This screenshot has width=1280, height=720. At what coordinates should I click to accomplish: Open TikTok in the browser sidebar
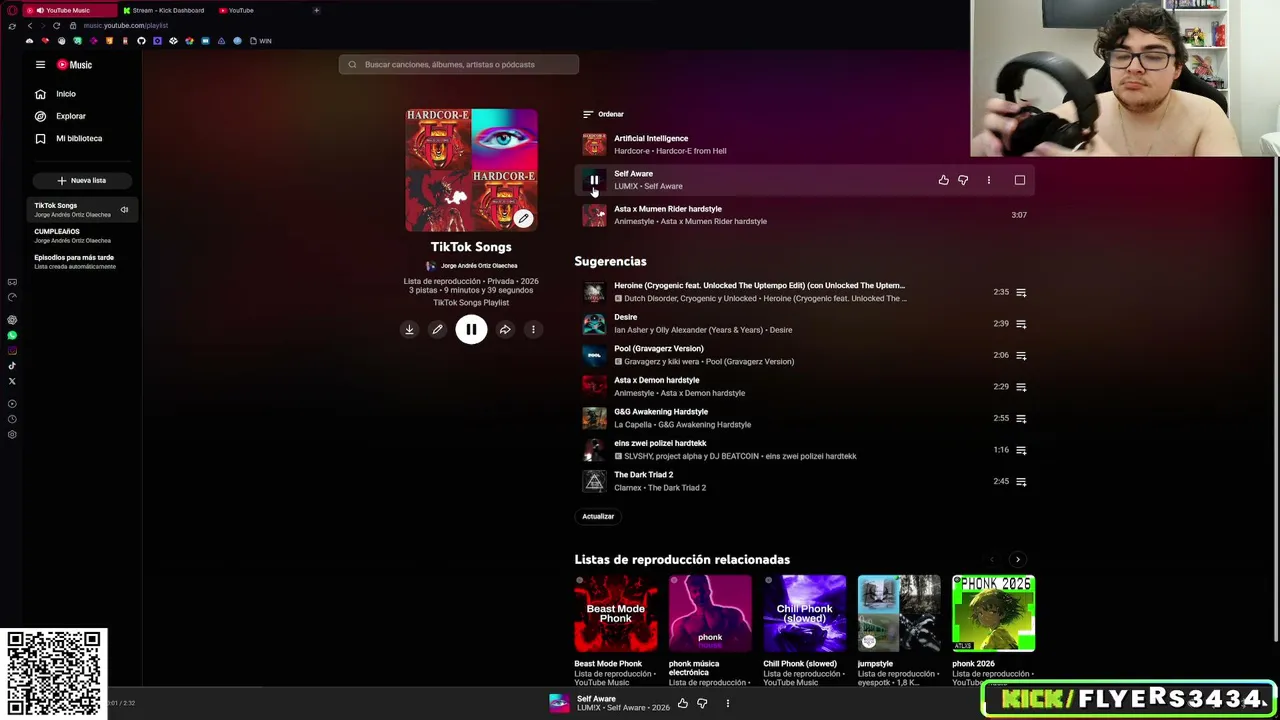[12, 366]
